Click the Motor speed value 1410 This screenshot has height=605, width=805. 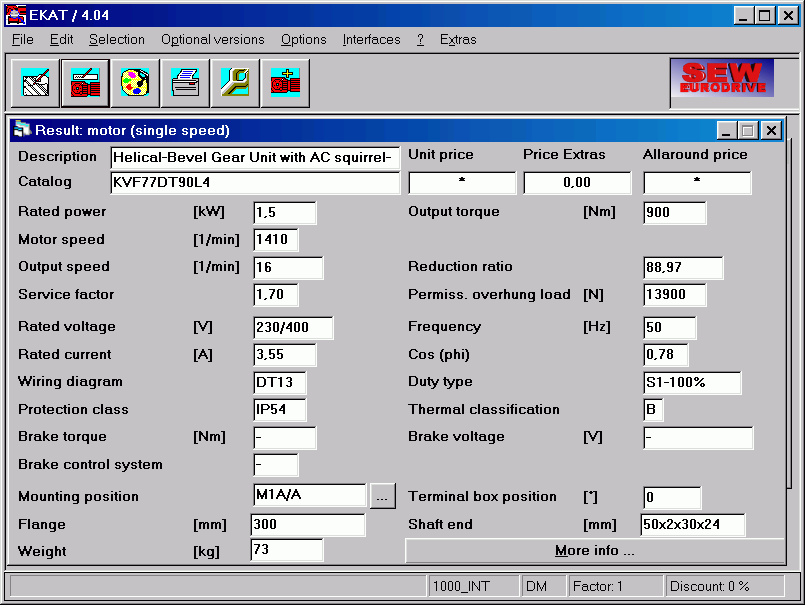pos(276,240)
